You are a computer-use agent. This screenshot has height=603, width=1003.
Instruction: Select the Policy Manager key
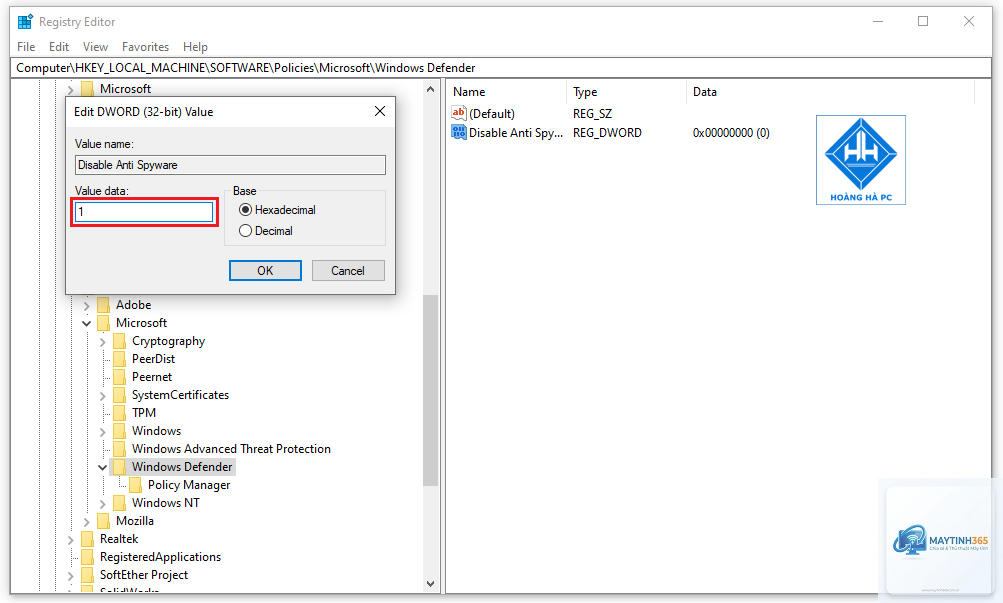coord(189,485)
